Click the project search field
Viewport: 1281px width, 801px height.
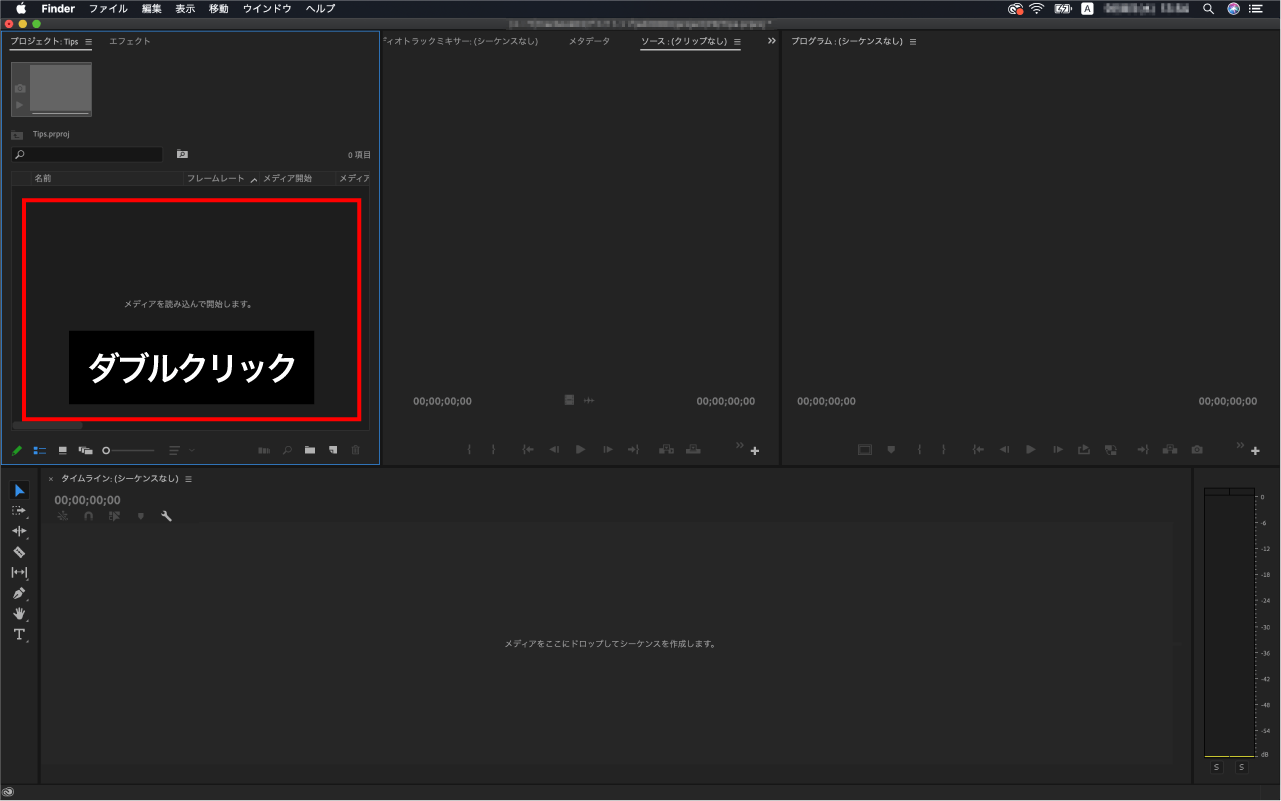point(87,155)
